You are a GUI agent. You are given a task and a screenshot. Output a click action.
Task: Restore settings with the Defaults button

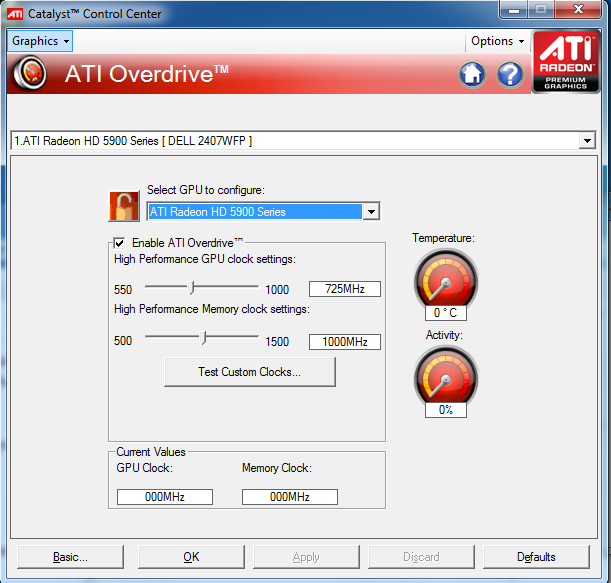(536, 557)
